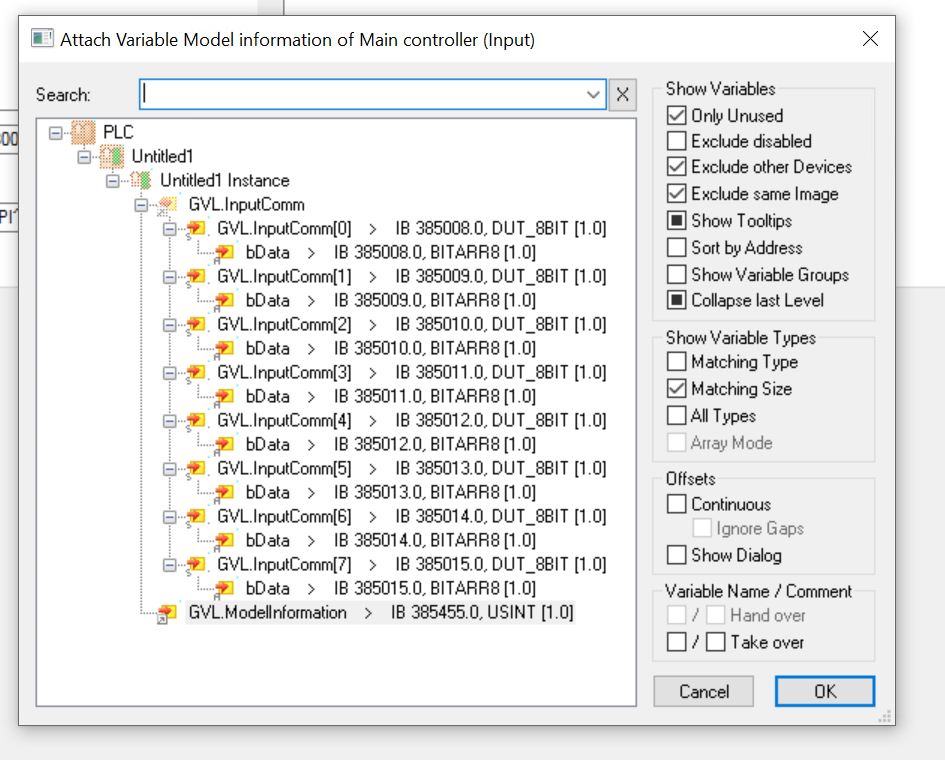Click the GVL.InputComm[5] input variable icon
945x760 pixels.
point(195,469)
